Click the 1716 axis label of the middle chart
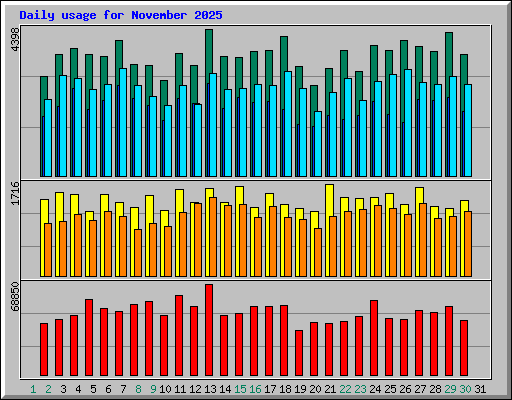The image size is (512, 400). [15, 193]
